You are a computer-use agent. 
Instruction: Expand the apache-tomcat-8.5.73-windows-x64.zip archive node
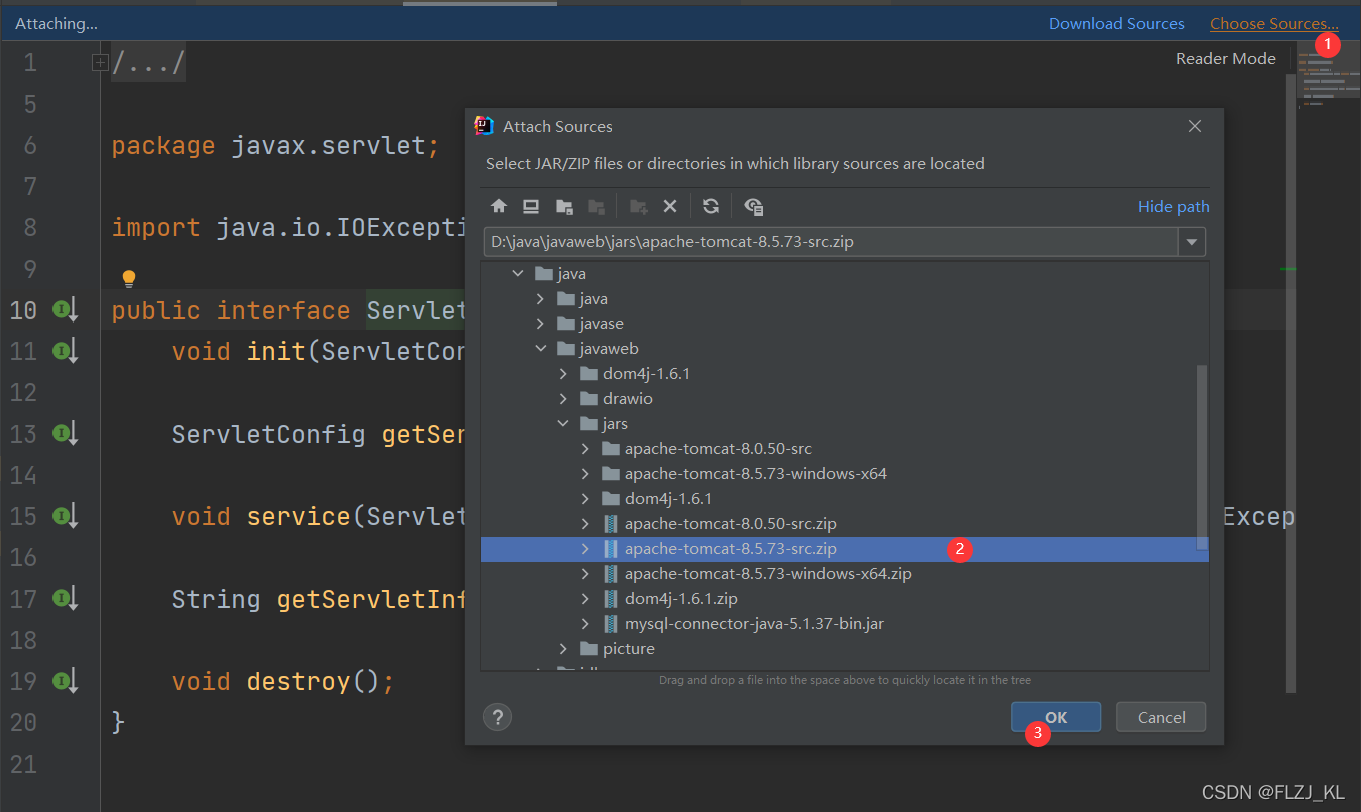coord(586,573)
